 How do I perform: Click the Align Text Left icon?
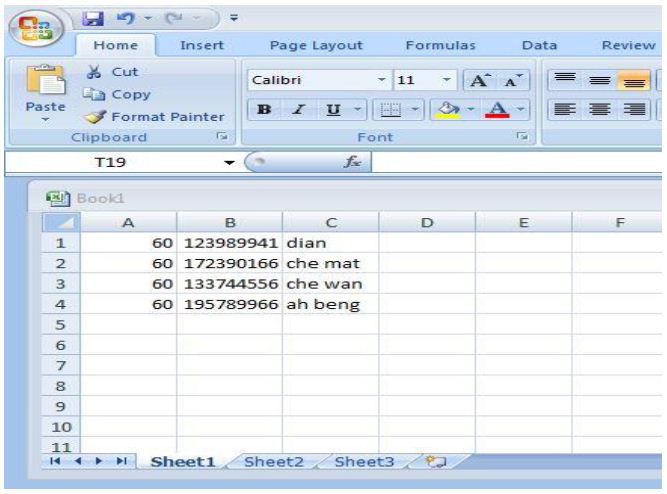coord(565,109)
